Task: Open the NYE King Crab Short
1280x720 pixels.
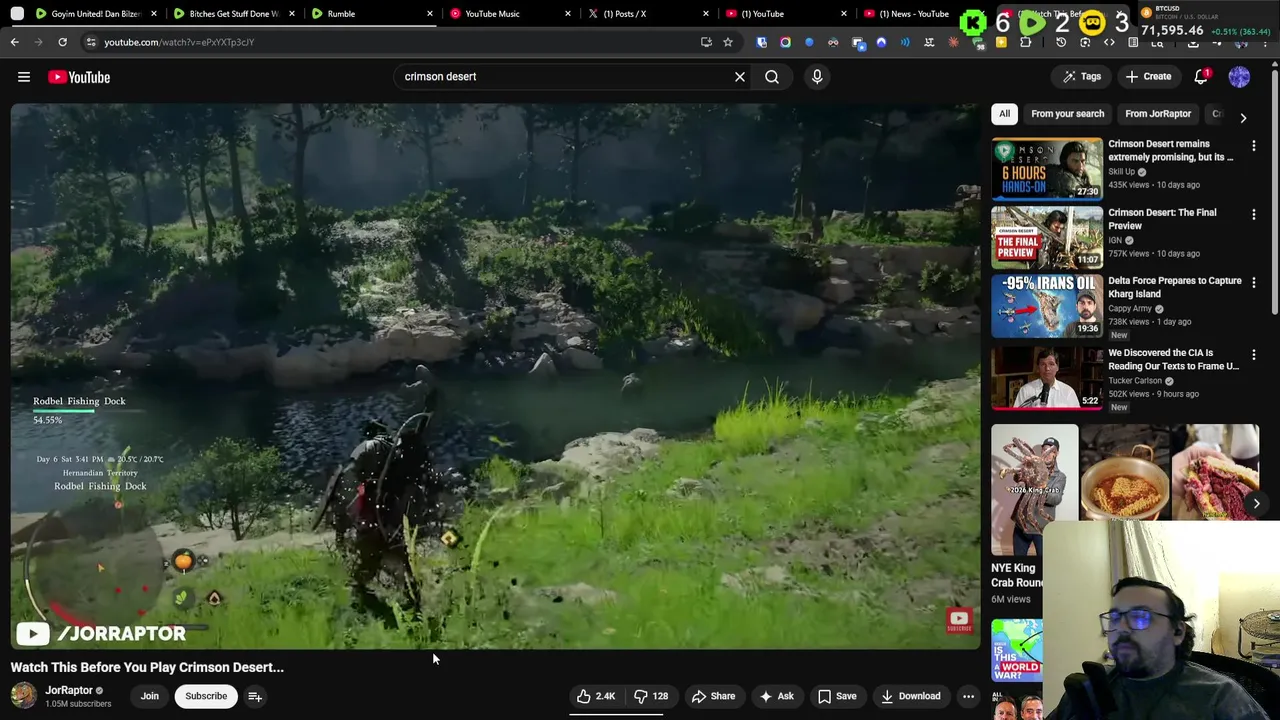Action: [1034, 490]
